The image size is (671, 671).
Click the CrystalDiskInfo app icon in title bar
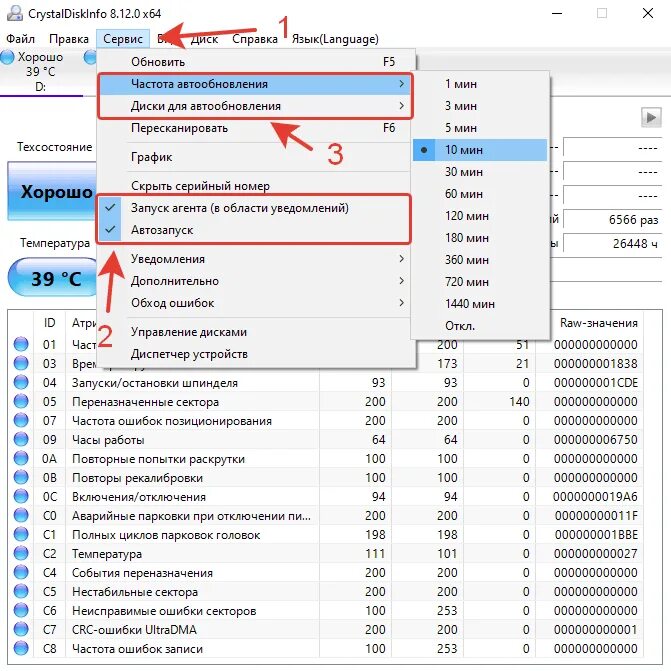[x=15, y=13]
